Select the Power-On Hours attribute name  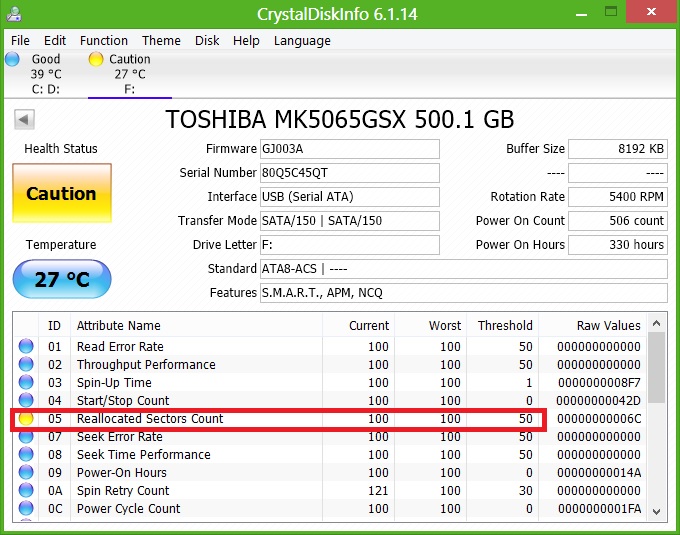(x=121, y=472)
